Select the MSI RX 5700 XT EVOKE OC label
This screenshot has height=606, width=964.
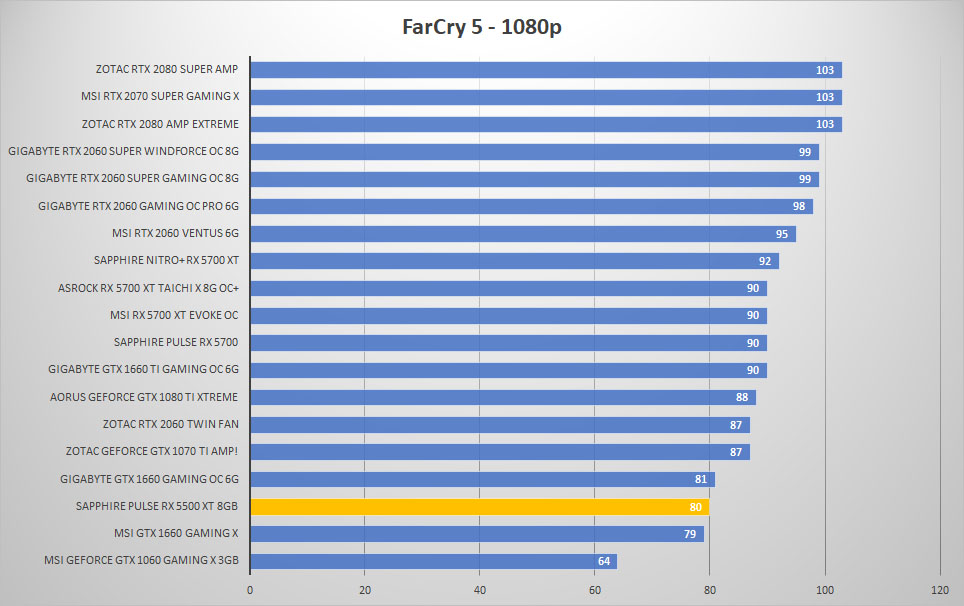click(174, 315)
